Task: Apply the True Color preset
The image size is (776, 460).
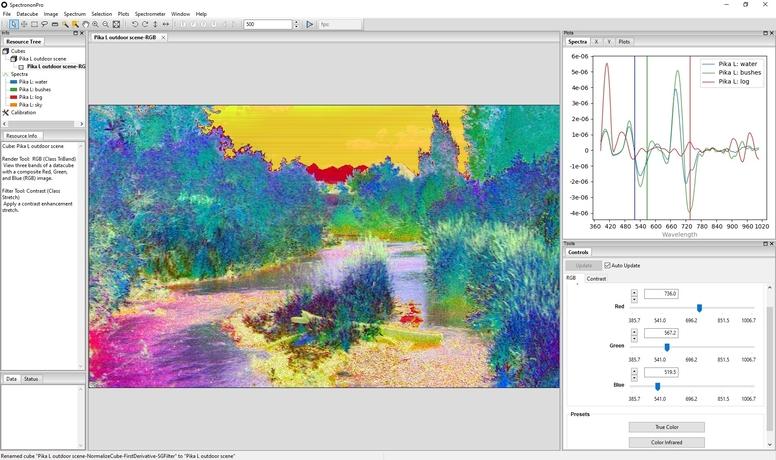Action: click(666, 427)
